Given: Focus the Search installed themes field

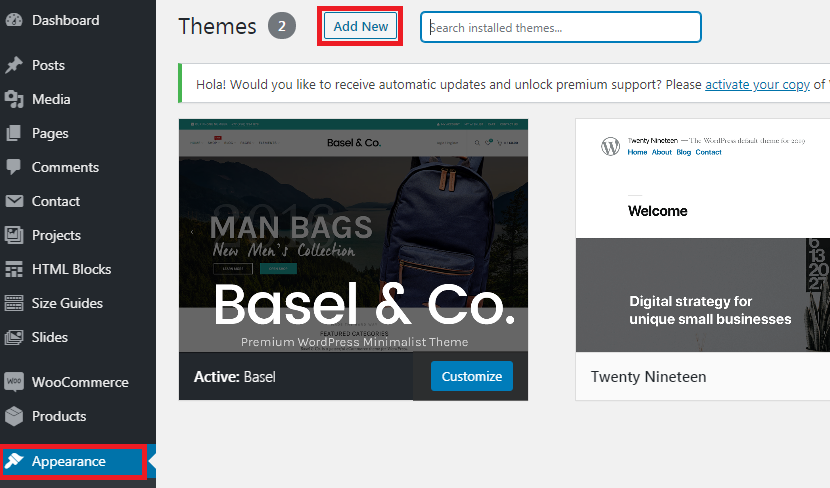Looking at the screenshot, I should (x=561, y=28).
